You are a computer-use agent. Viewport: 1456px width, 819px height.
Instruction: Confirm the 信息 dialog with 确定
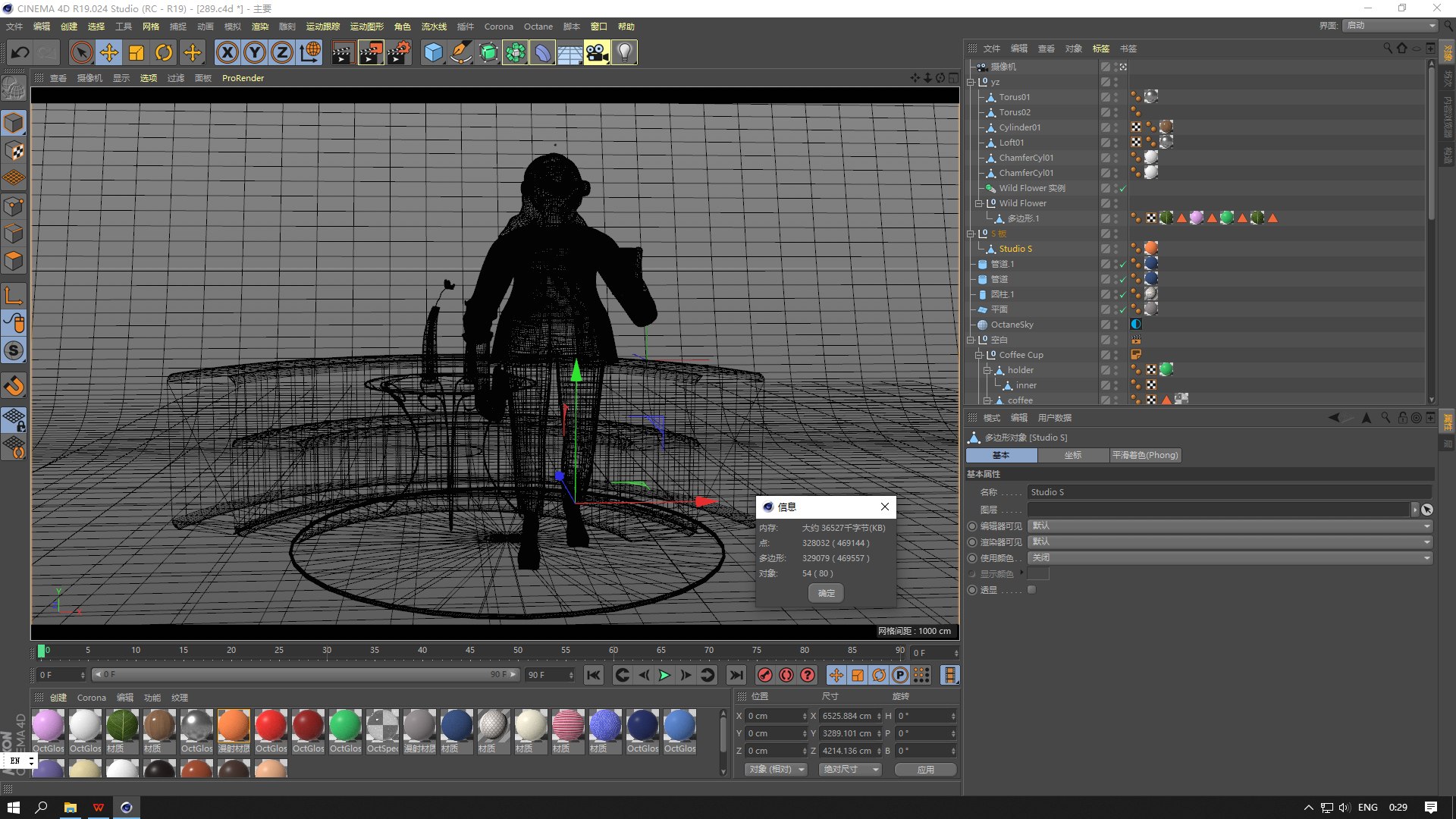pyautogui.click(x=826, y=593)
